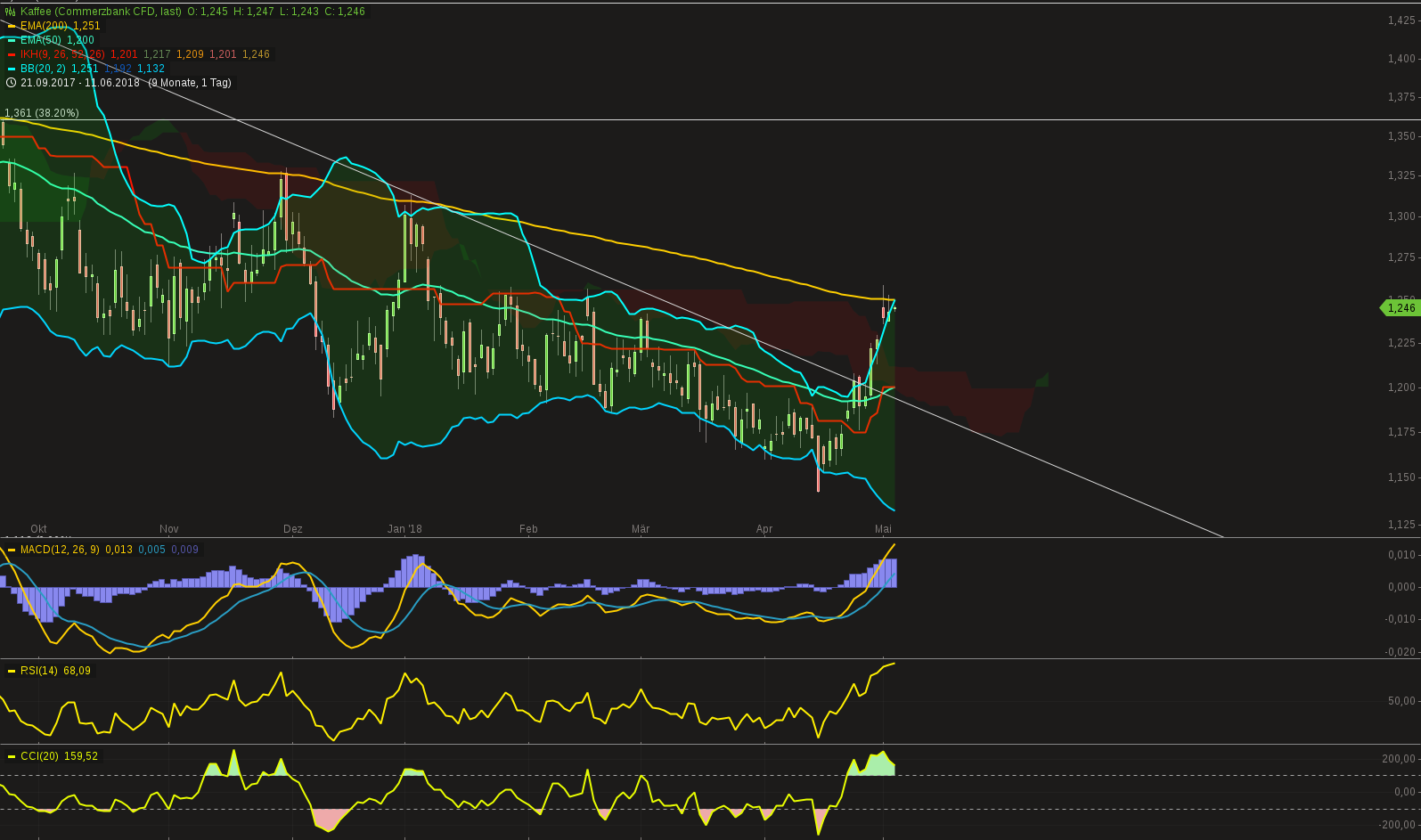
Task: Click the high price H: 1,247
Action: (x=254, y=12)
